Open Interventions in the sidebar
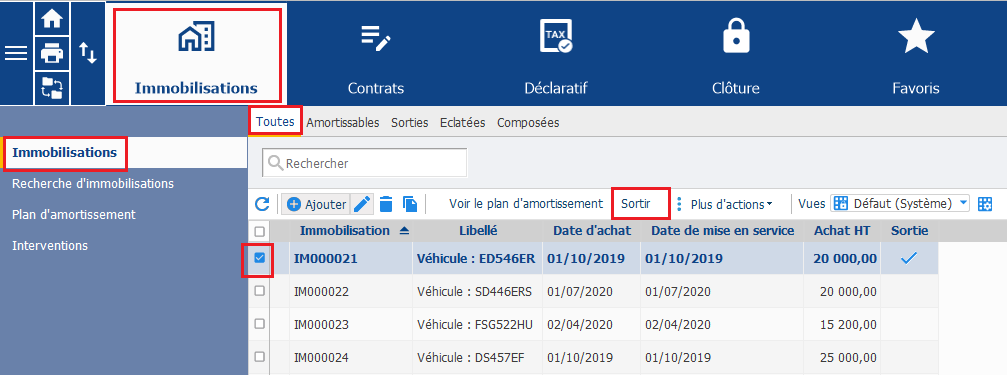 (x=50, y=245)
